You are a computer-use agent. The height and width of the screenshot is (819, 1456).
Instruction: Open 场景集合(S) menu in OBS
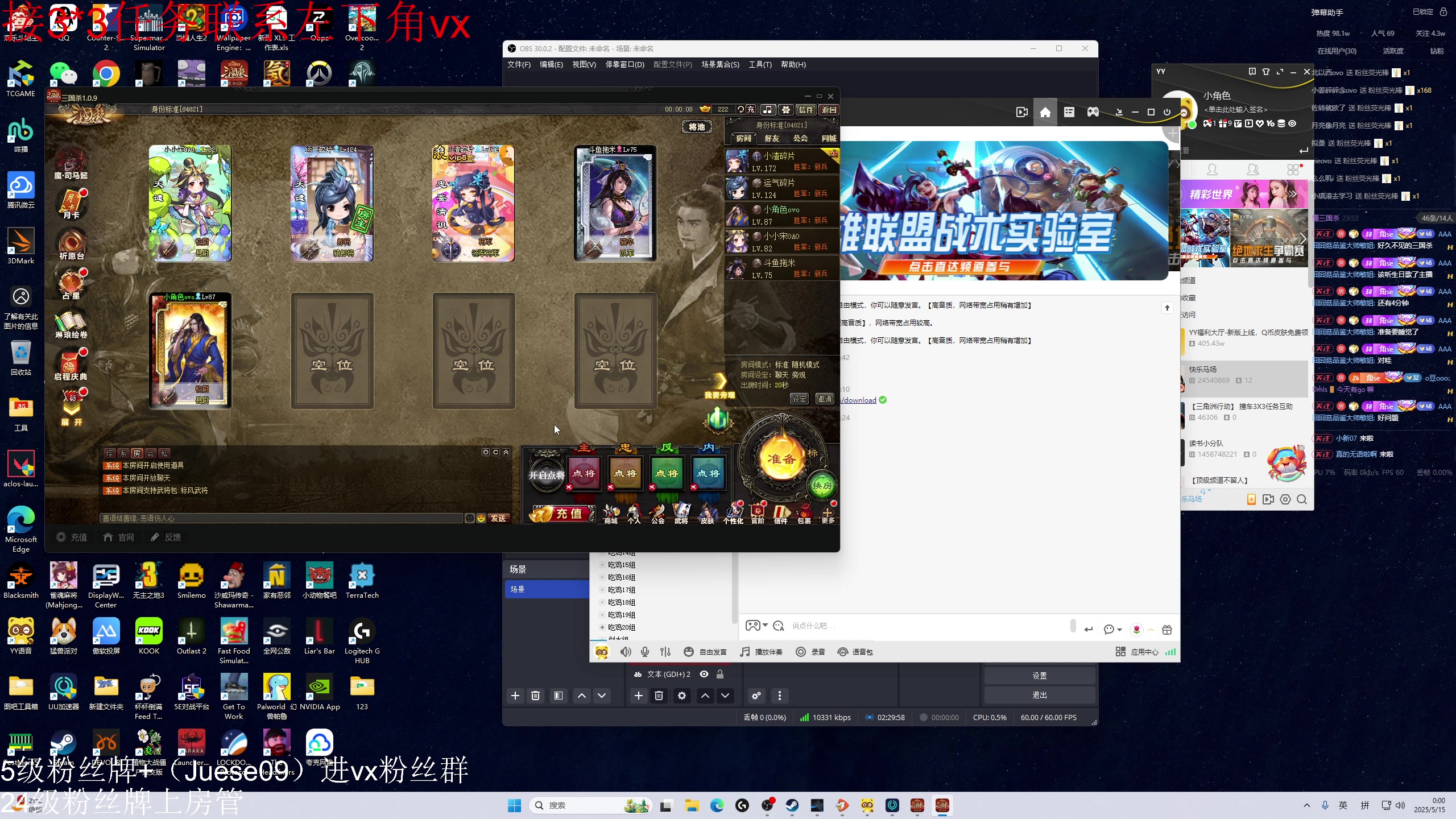720,64
